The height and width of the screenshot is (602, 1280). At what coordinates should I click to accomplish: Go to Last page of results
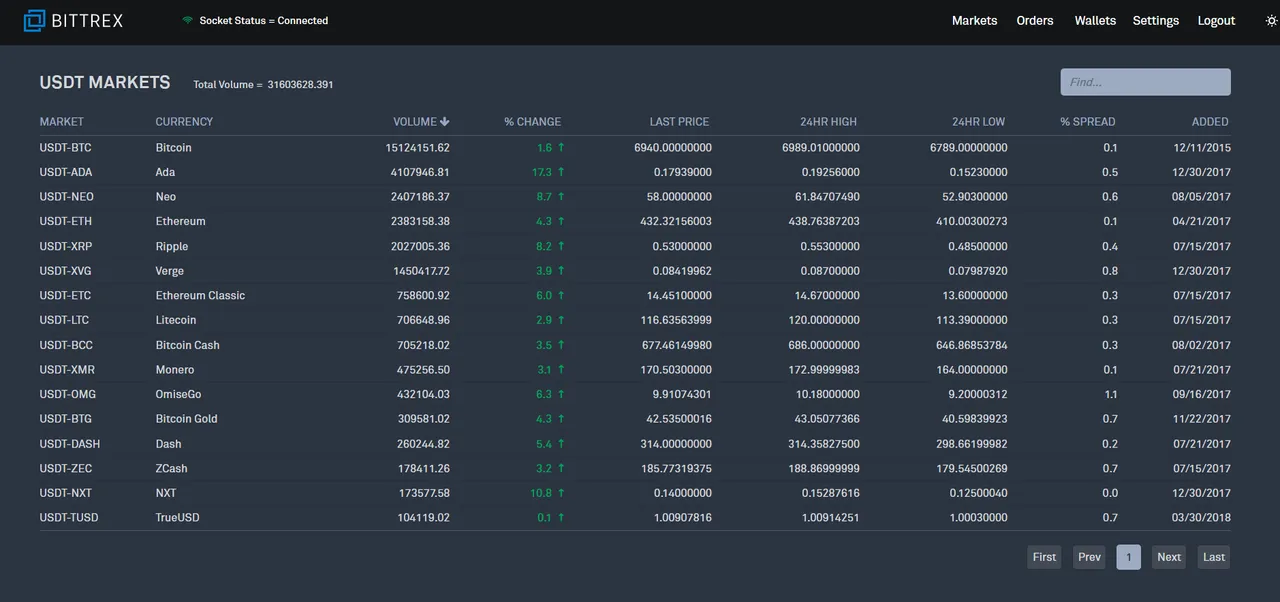click(1214, 557)
